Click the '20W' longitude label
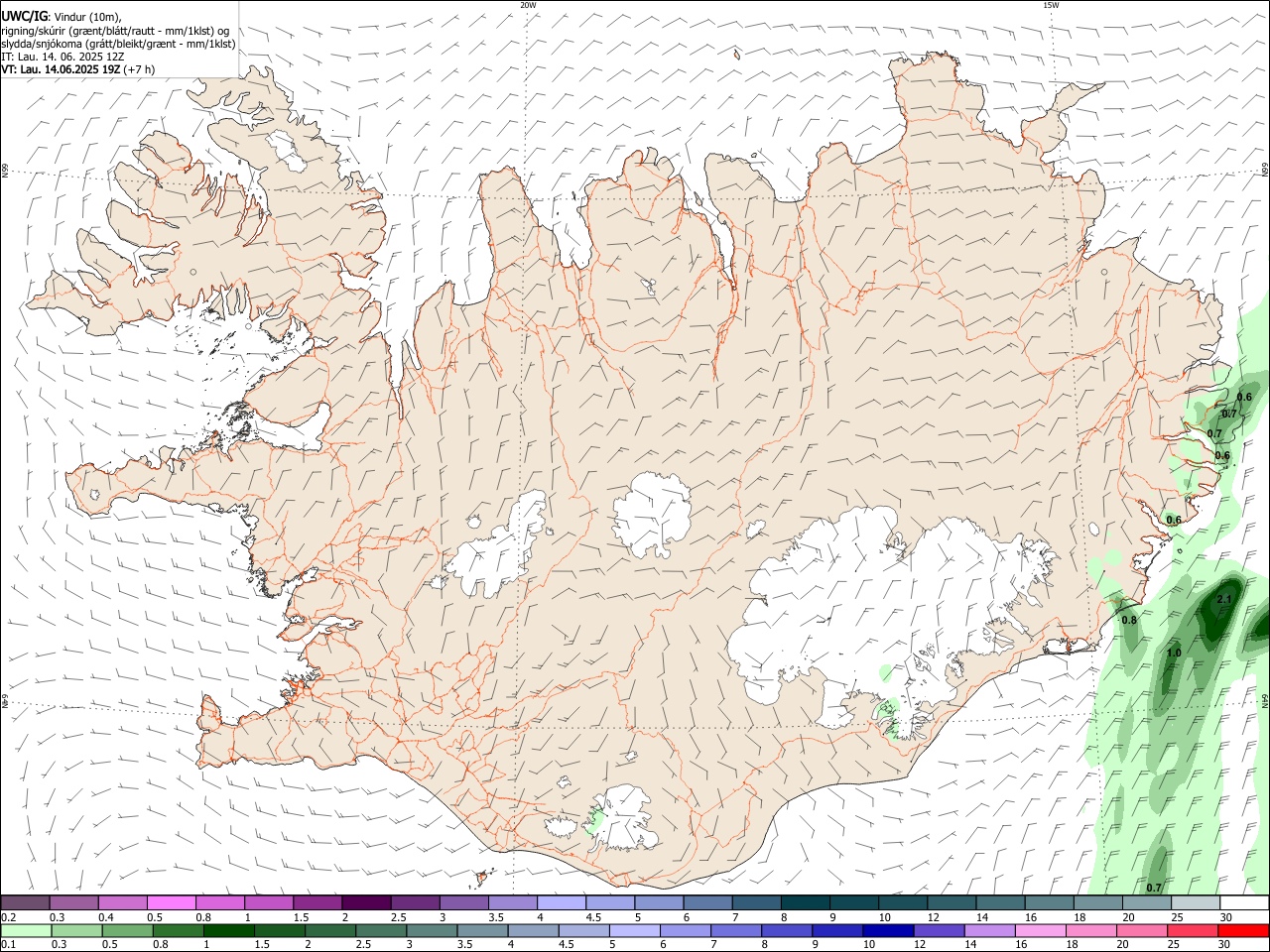This screenshot has height=952, width=1270. coord(528,5)
